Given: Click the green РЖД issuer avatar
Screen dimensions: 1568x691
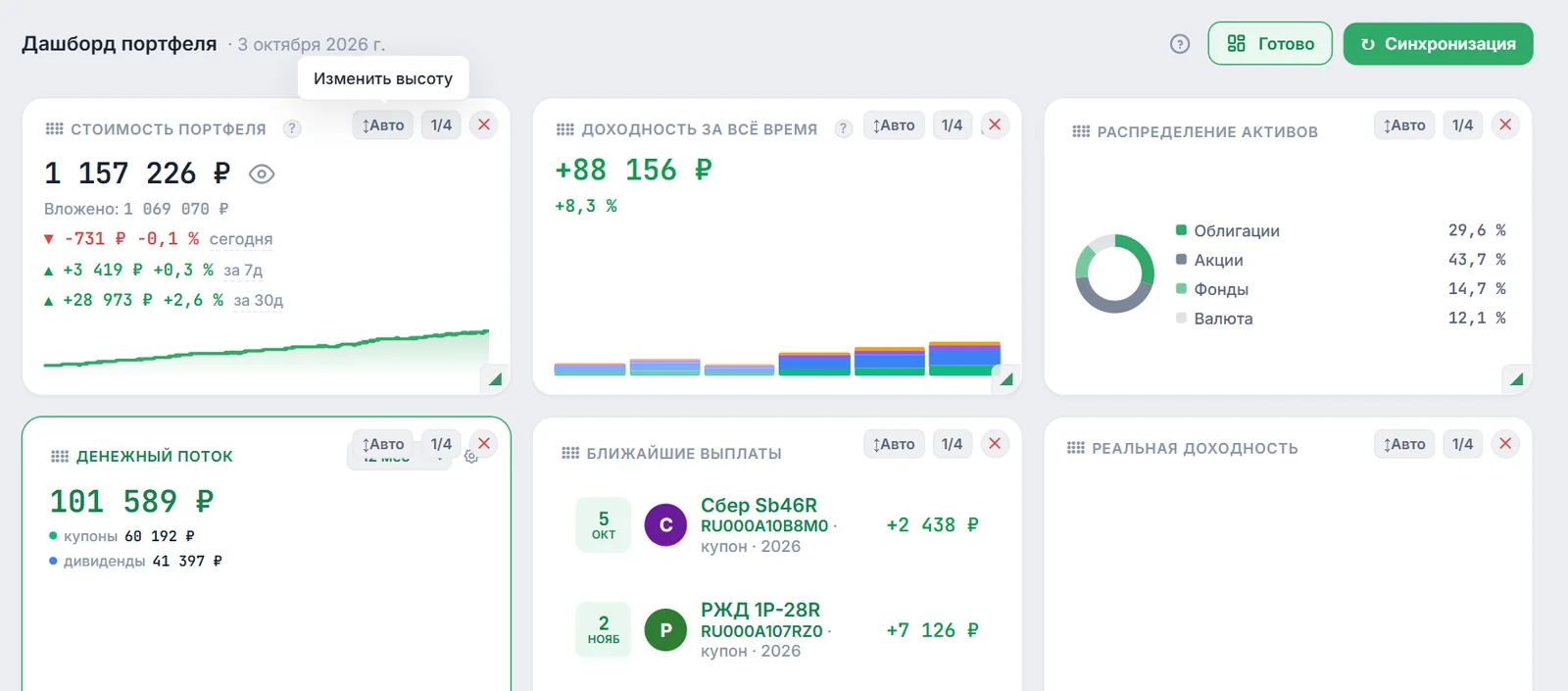Looking at the screenshot, I should (665, 630).
